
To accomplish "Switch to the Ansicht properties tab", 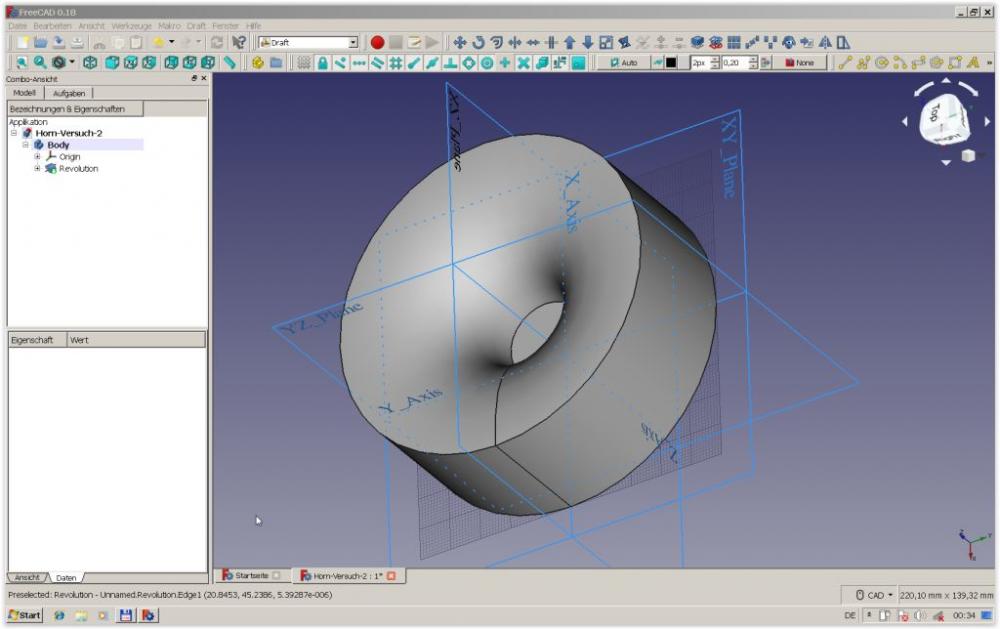I will point(27,577).
